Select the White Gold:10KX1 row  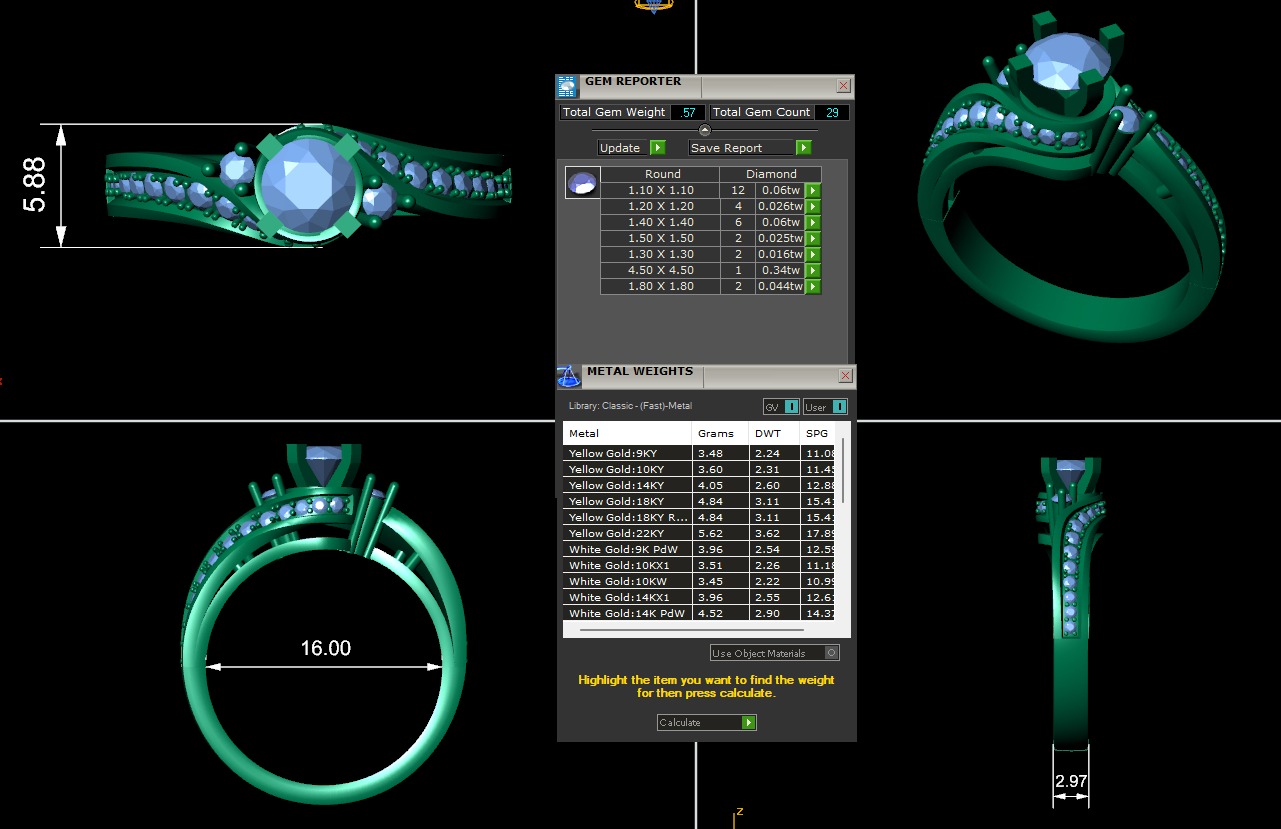[699, 565]
